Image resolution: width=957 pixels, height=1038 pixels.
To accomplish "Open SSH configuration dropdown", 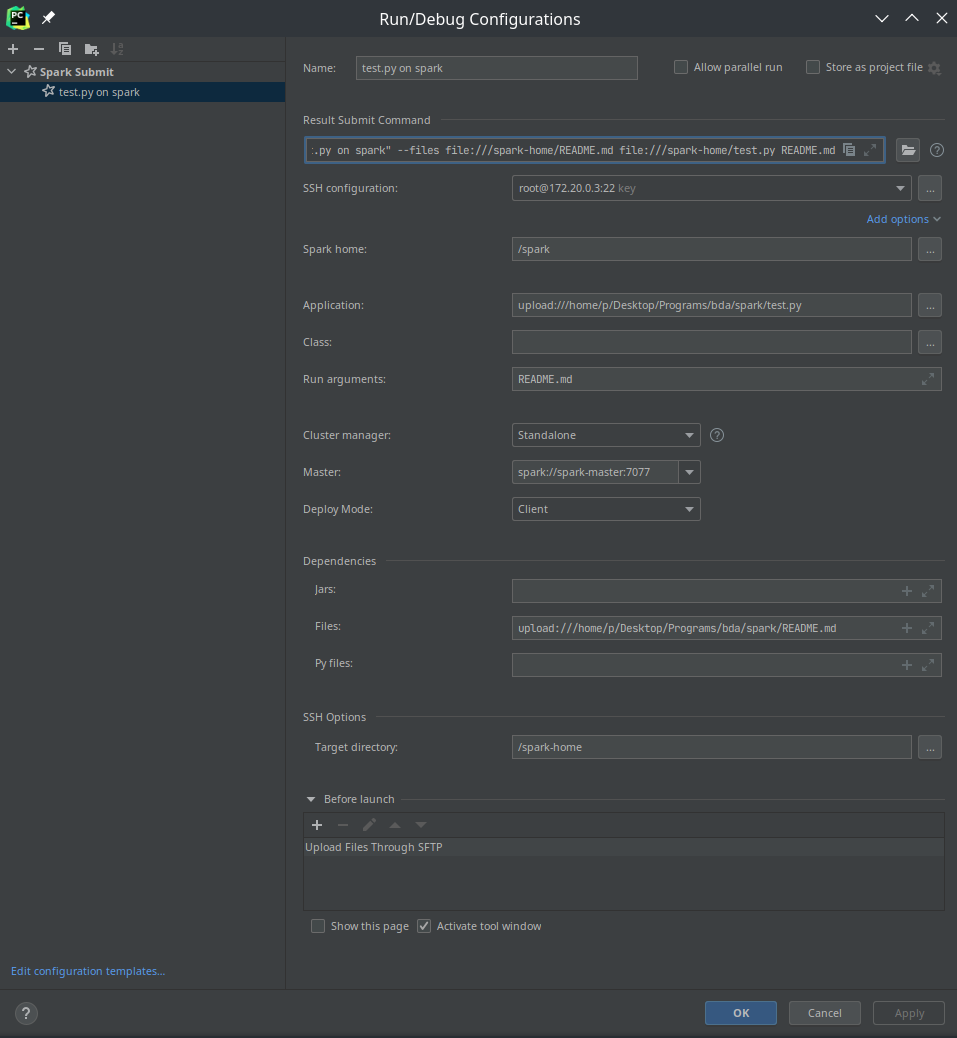I will point(900,189).
